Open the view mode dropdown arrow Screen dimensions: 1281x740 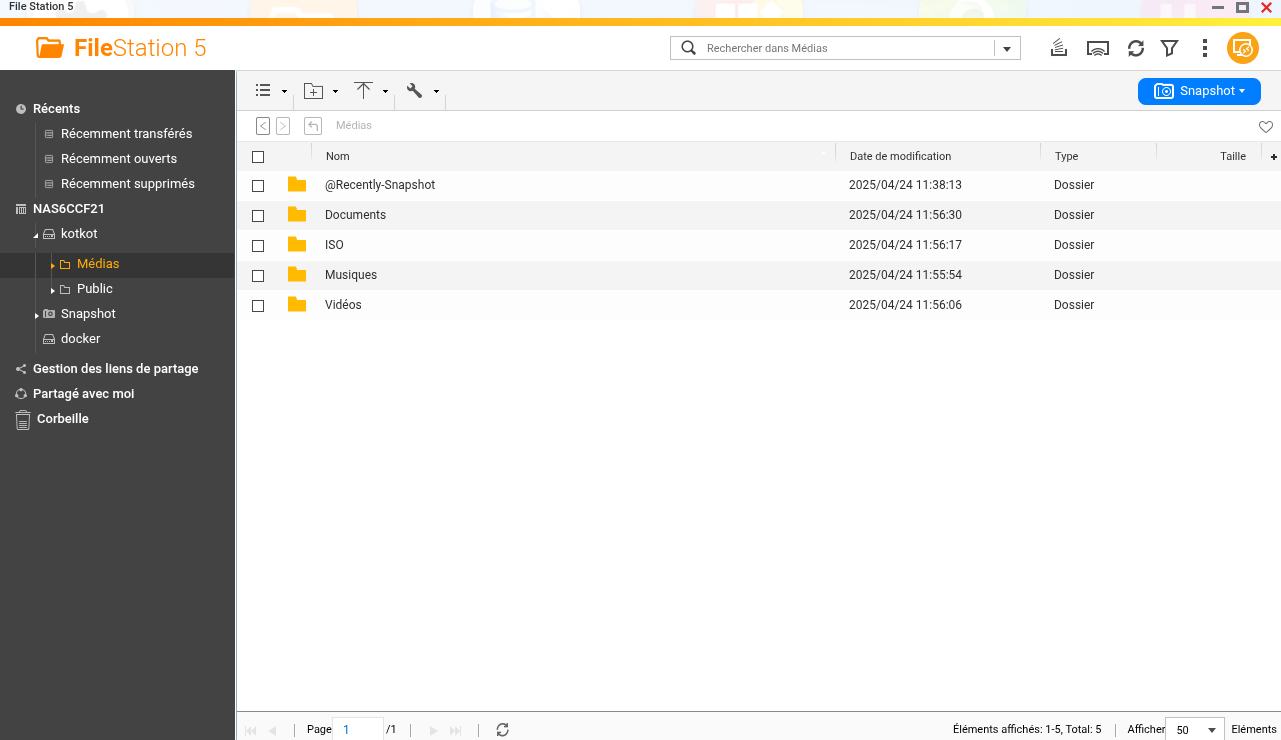284,91
